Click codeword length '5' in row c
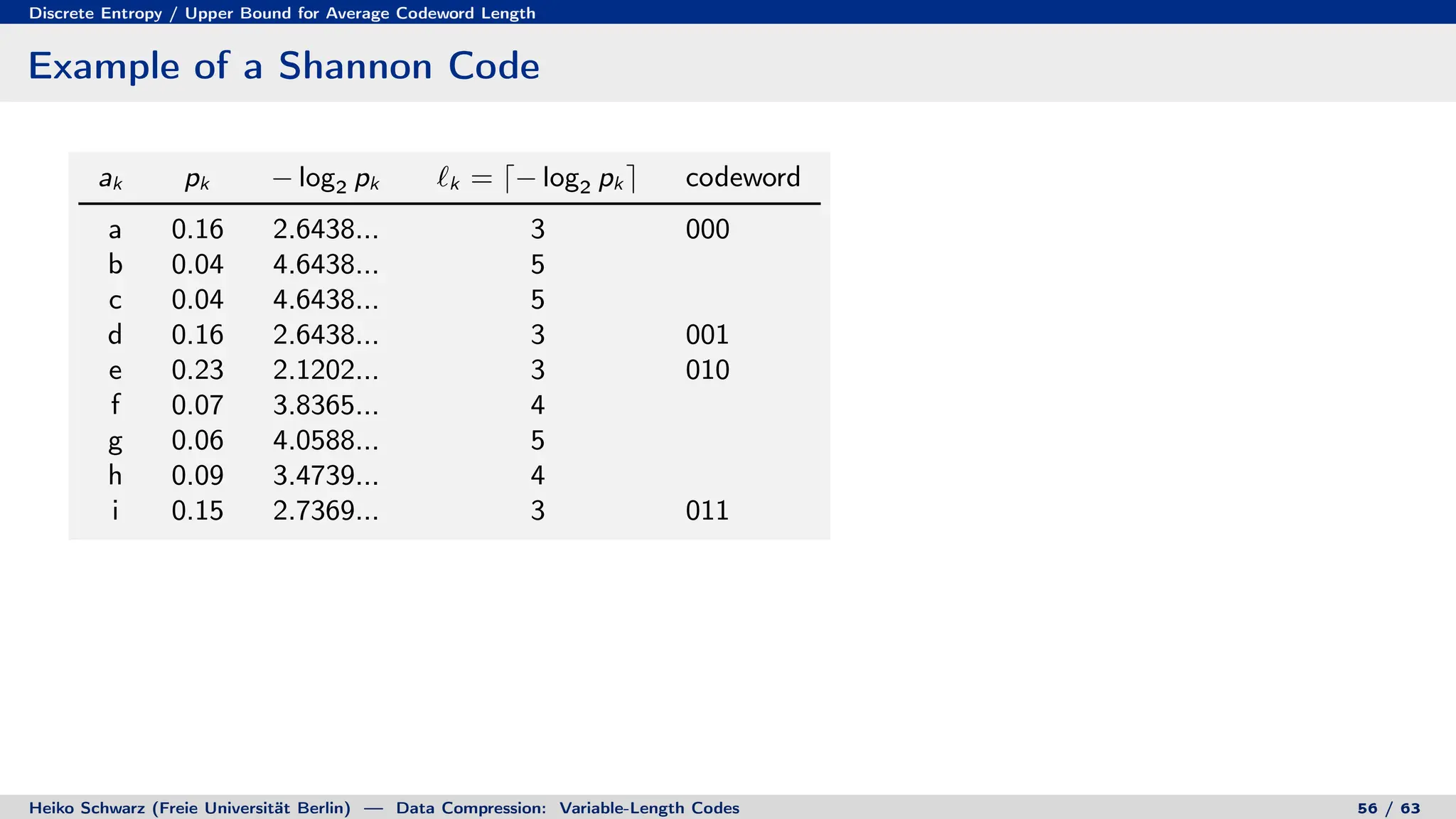This screenshot has width=1456, height=819. point(537,299)
